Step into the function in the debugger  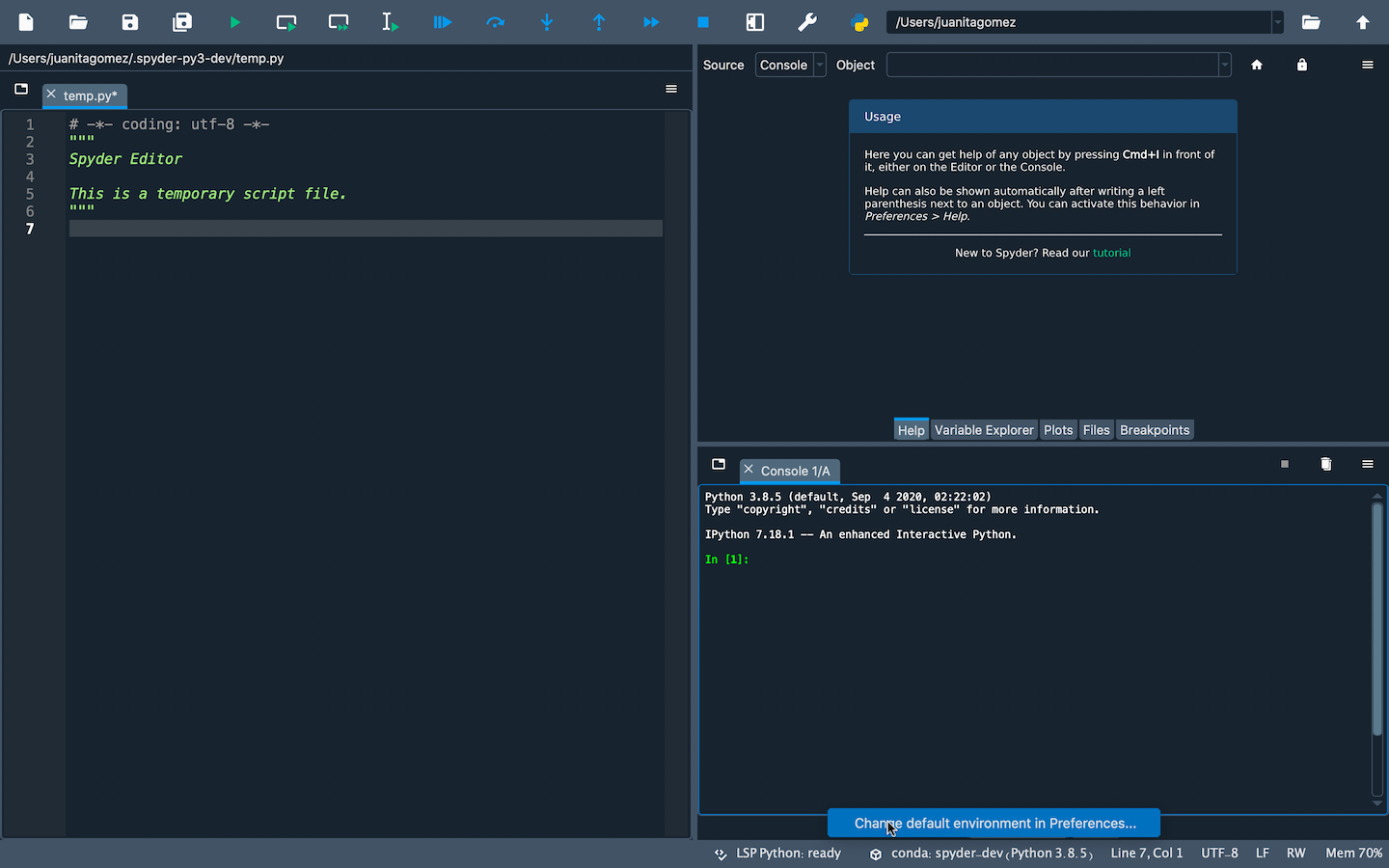[x=547, y=22]
